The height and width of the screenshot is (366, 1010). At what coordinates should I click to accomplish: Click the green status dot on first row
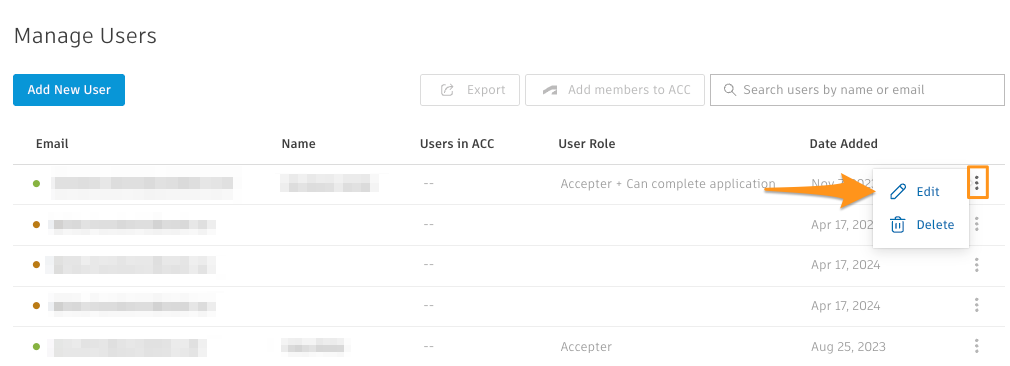point(36,184)
